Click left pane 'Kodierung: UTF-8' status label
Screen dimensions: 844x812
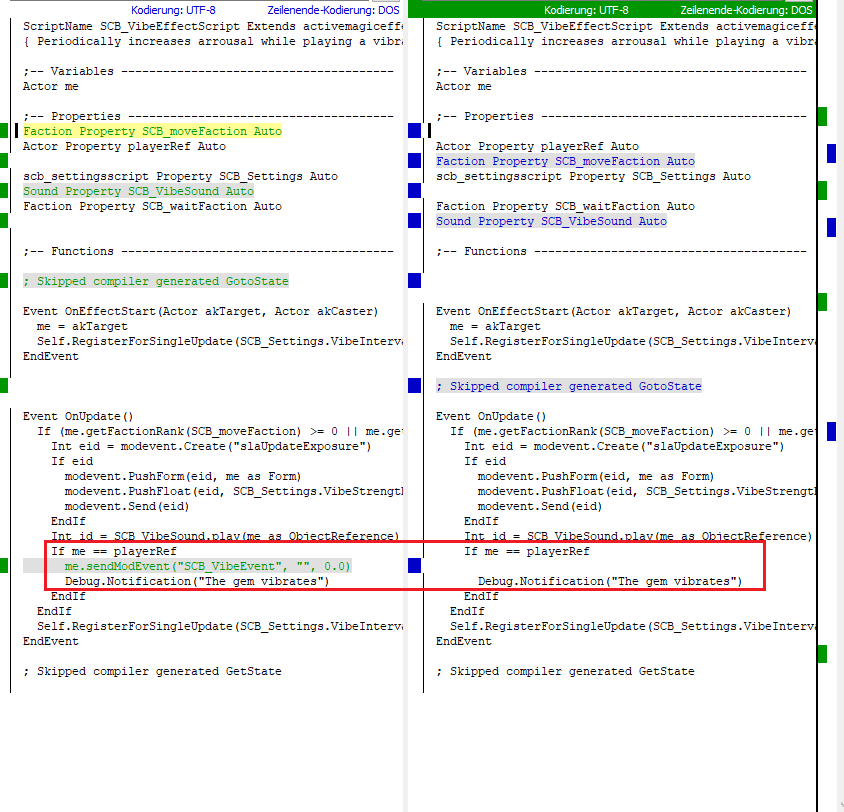(173, 10)
